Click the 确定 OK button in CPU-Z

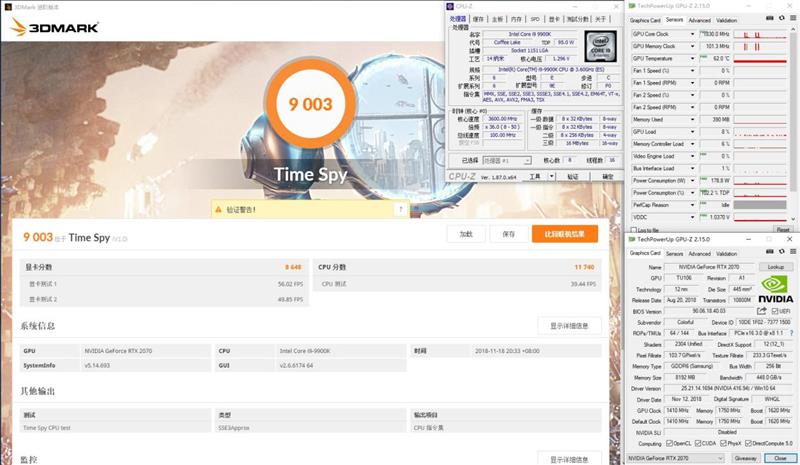[607, 177]
